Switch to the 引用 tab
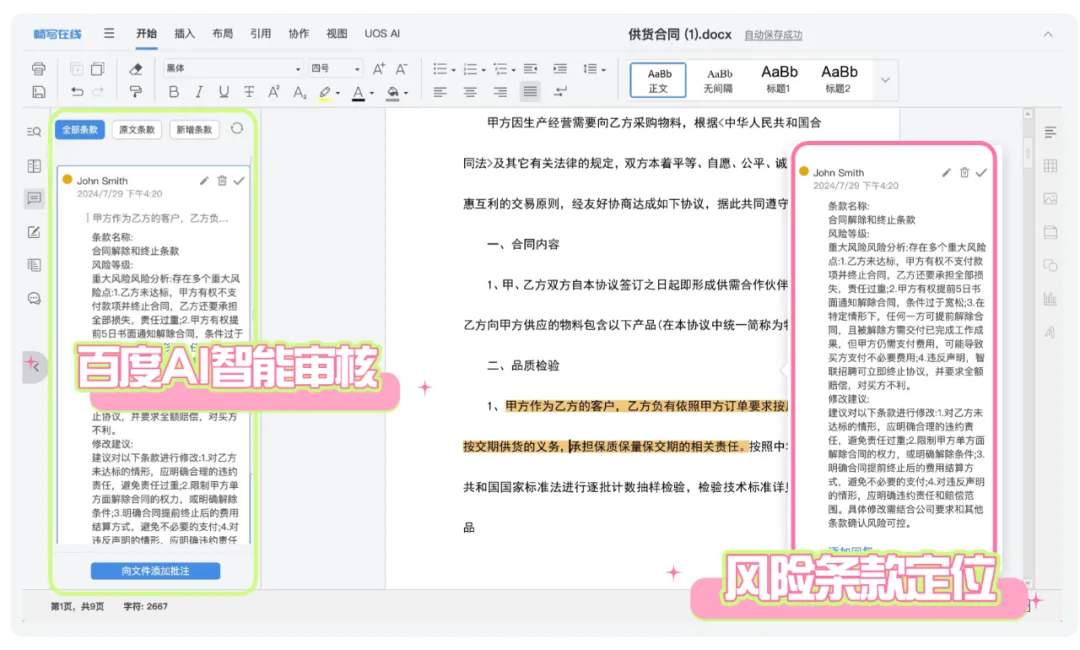The image size is (1080, 650). tap(260, 33)
